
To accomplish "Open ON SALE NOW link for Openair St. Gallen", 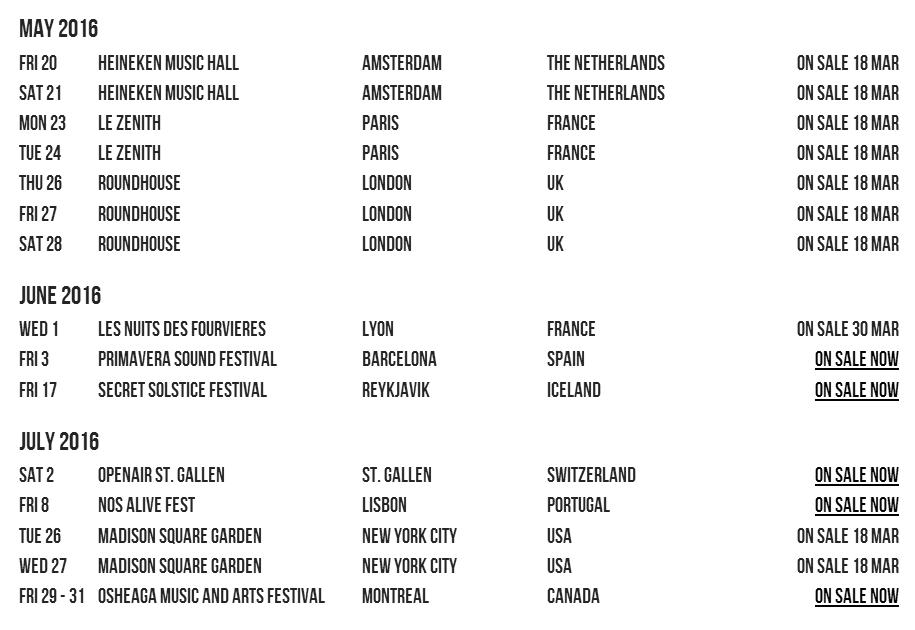I will pyautogui.click(x=856, y=475).
